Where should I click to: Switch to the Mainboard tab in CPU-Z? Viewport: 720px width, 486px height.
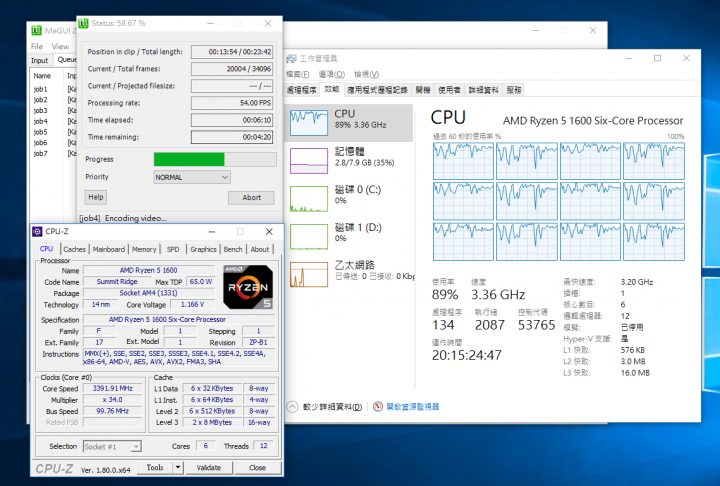tap(109, 249)
